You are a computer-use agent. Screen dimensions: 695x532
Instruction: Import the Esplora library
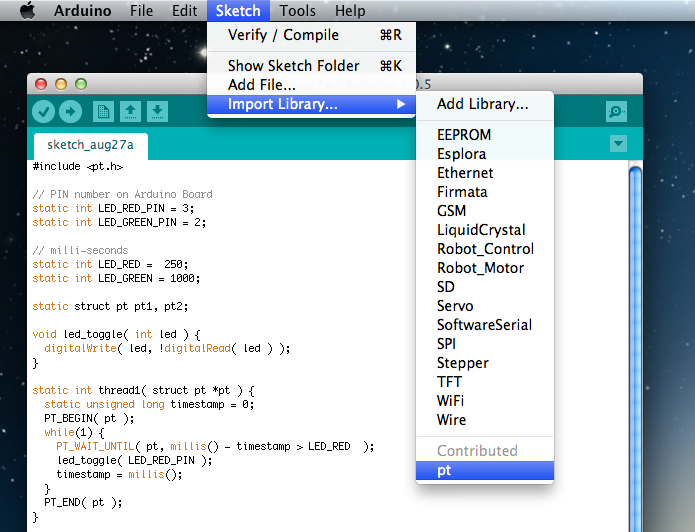485,153
